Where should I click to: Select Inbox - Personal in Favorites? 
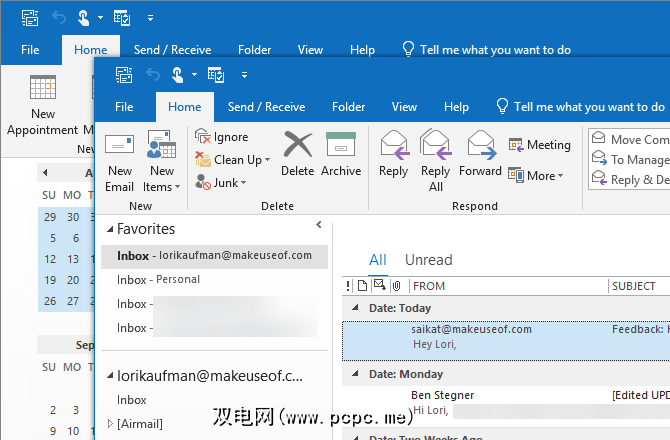tap(159, 280)
